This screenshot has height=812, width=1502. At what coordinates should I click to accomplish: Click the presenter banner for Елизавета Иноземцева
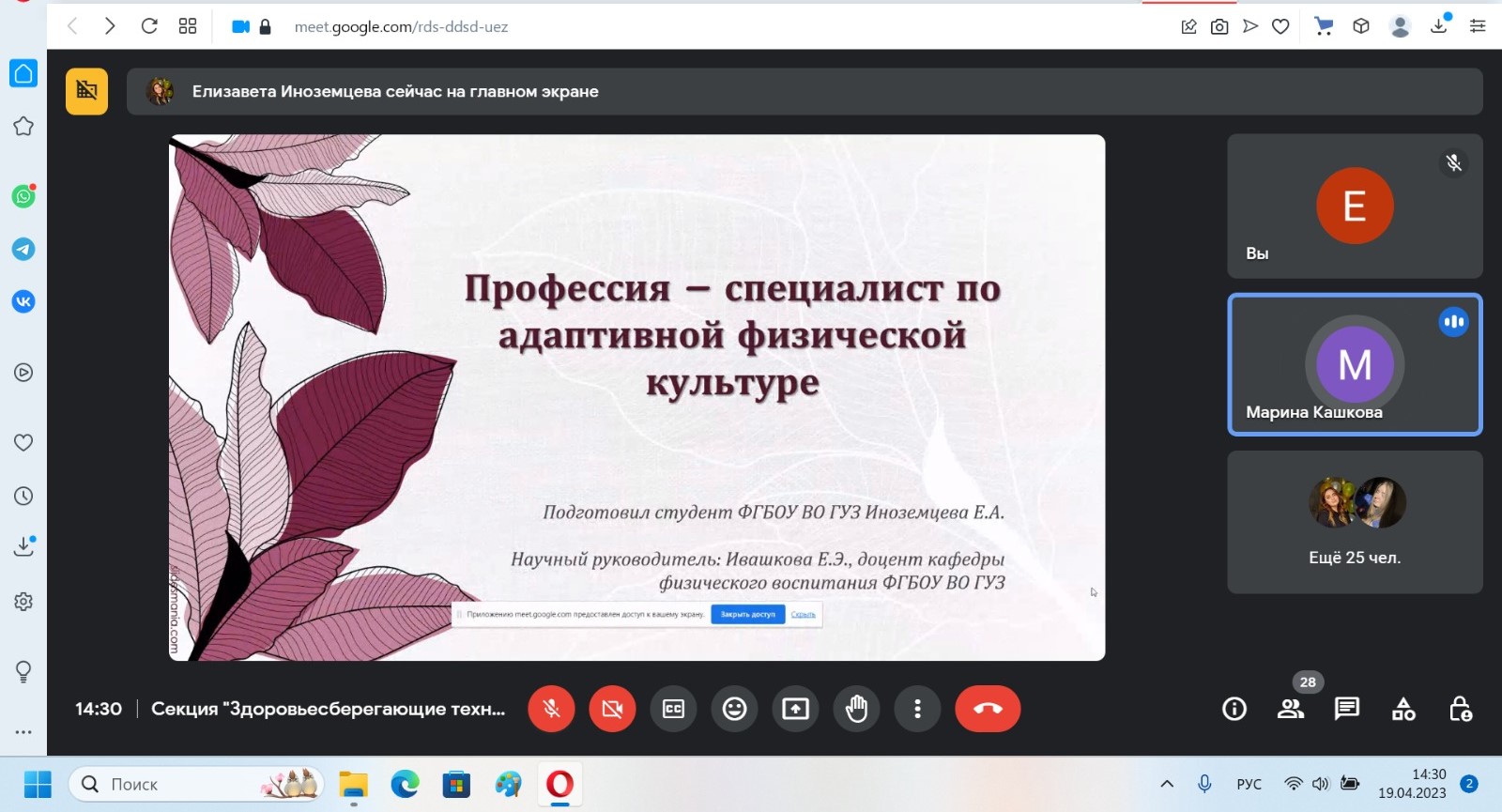point(805,91)
